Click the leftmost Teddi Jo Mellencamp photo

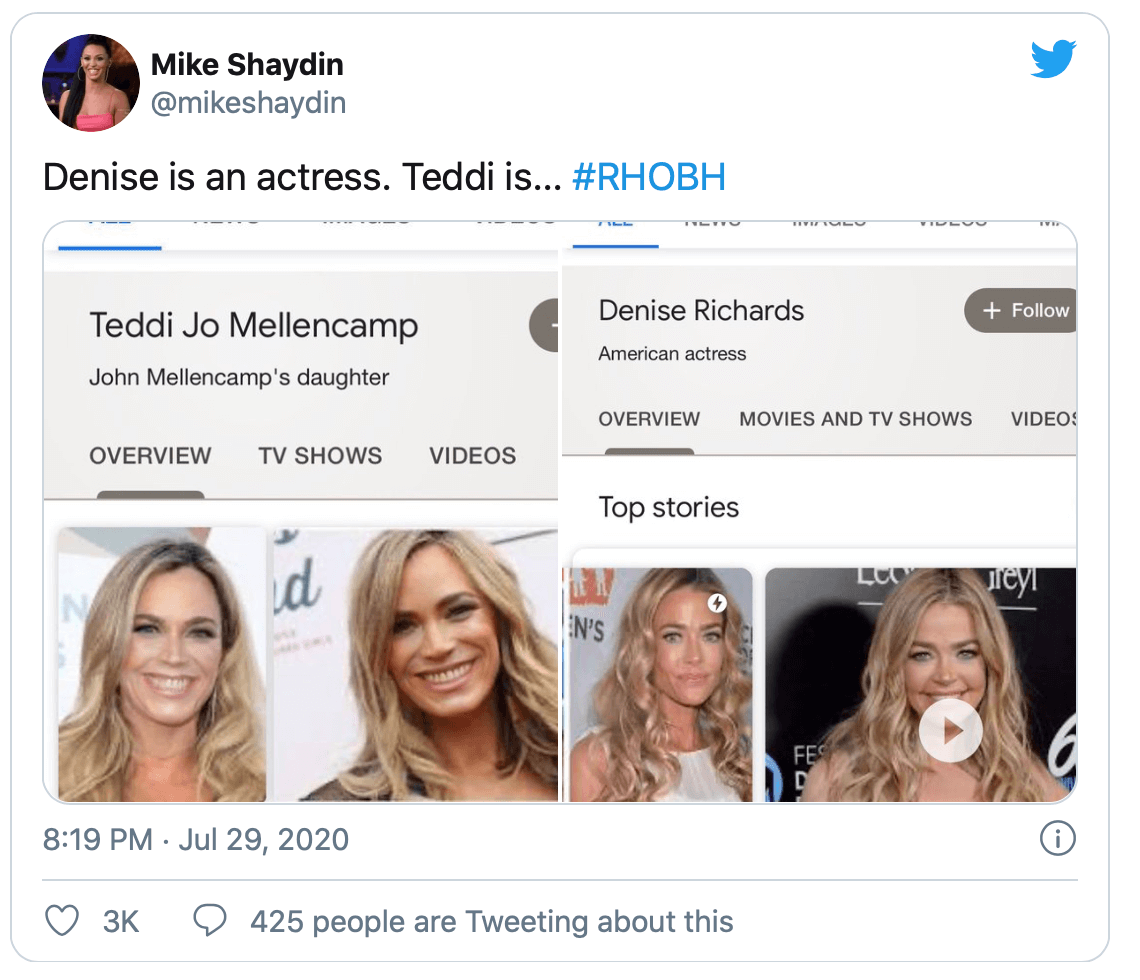(162, 664)
